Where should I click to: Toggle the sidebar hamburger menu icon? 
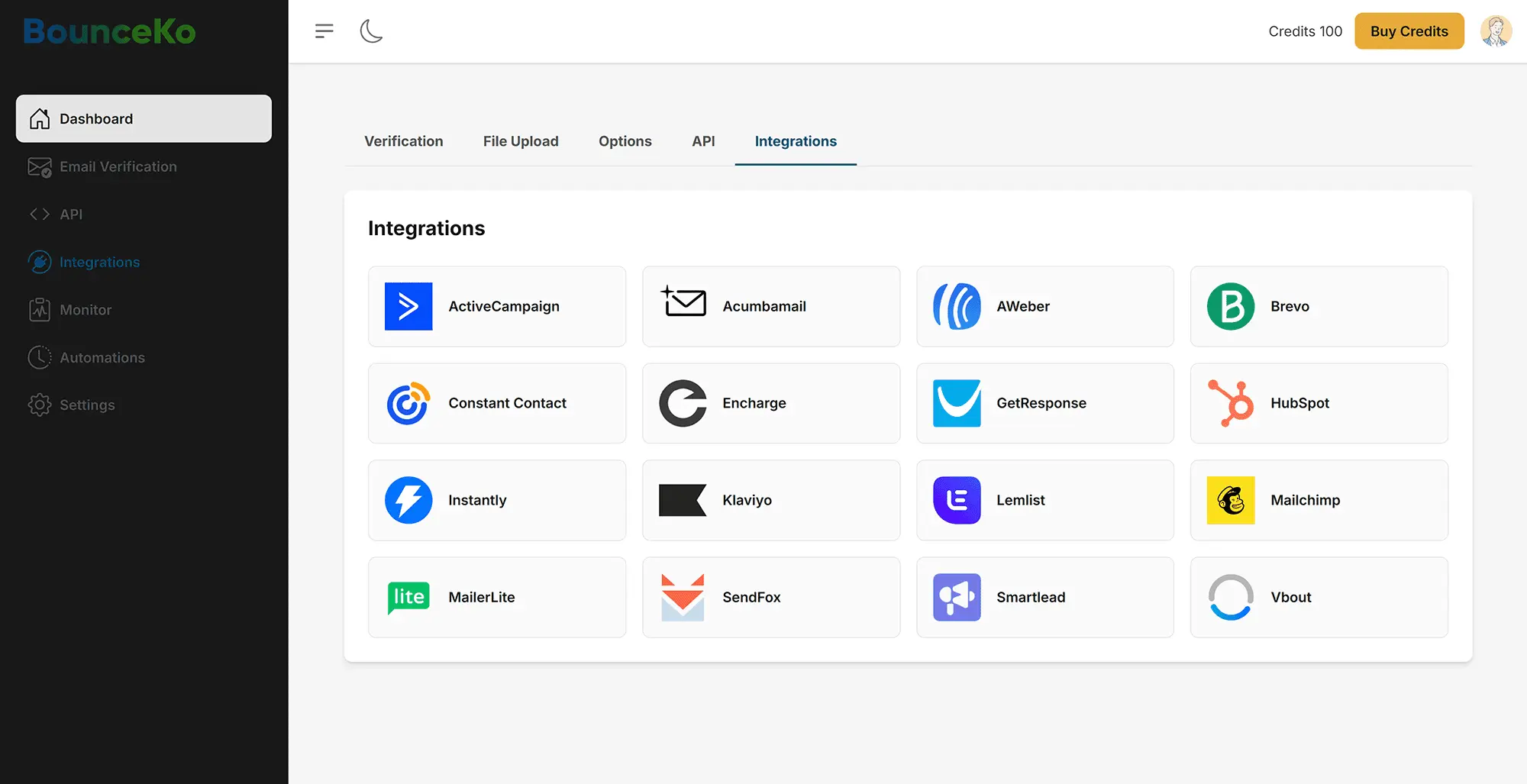(324, 31)
